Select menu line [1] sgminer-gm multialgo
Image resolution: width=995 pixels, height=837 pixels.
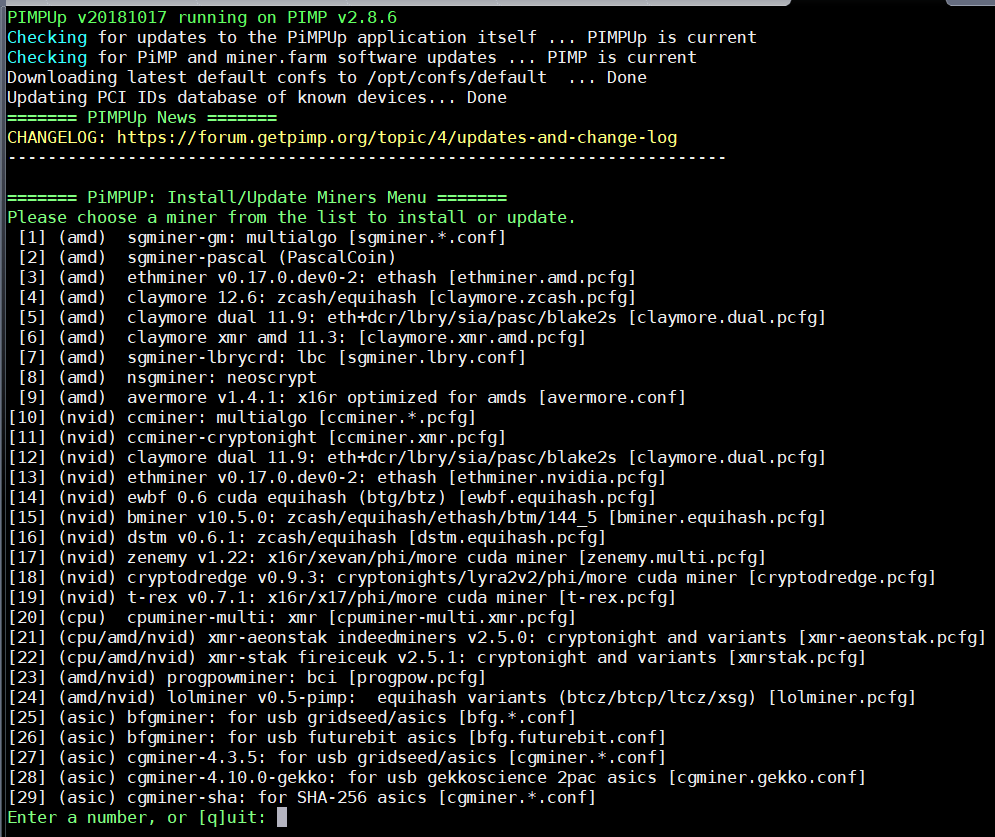click(262, 238)
